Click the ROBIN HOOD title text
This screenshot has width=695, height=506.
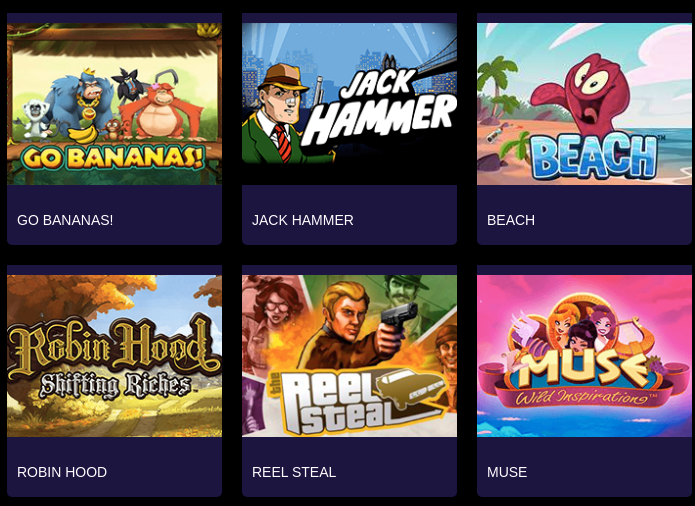coord(62,472)
